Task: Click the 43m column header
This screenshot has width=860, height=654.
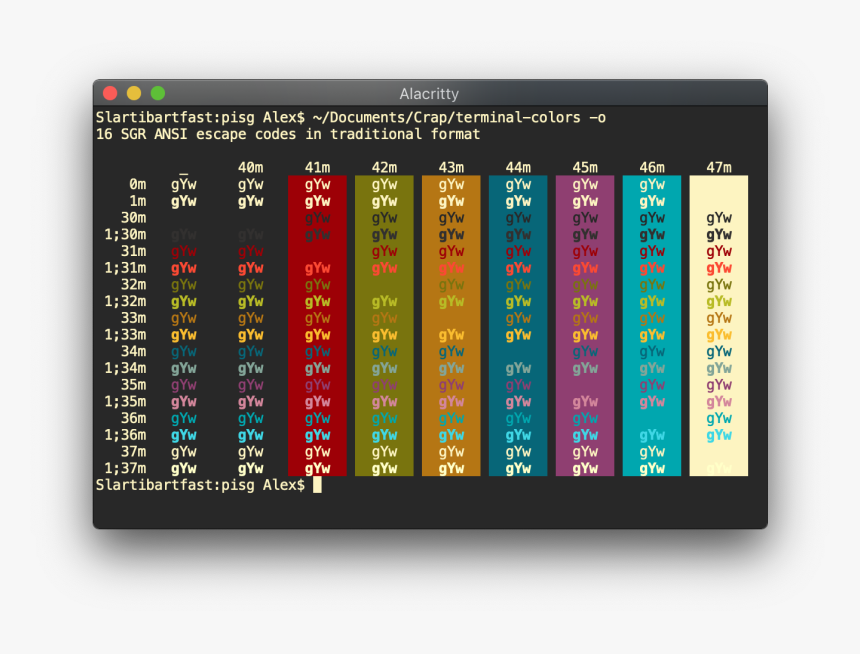Action: 451,167
